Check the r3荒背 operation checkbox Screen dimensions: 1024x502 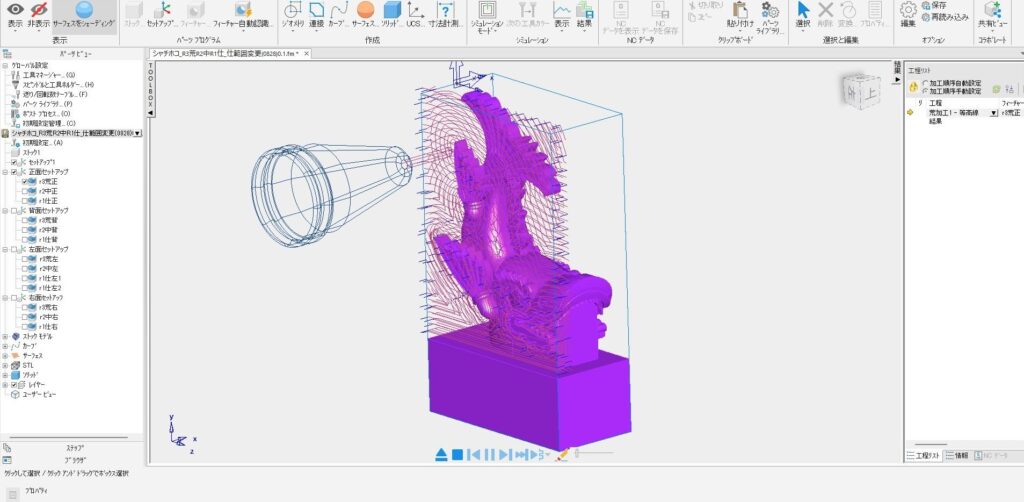(x=25, y=220)
